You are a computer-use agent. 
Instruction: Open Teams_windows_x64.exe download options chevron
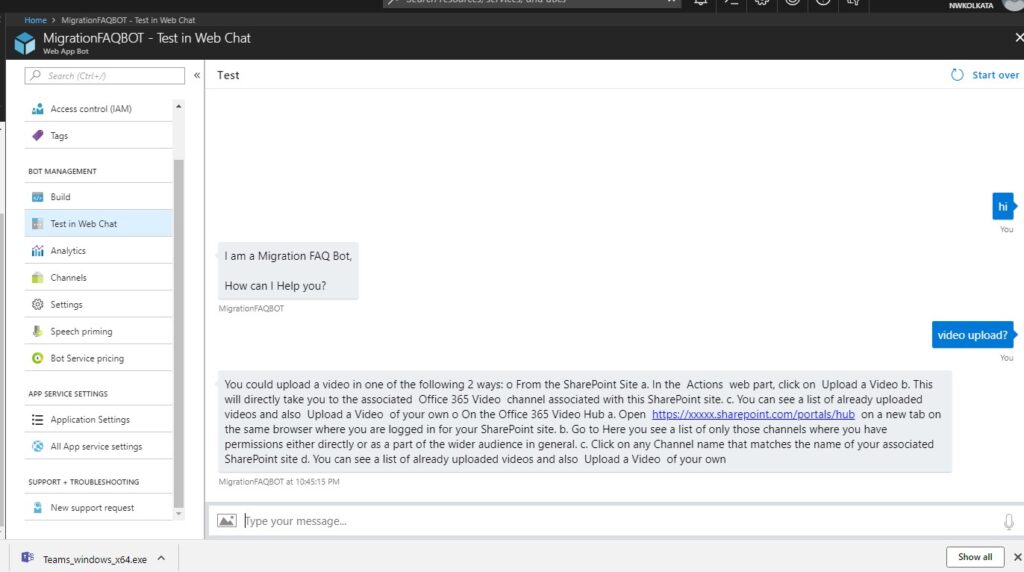pos(161,558)
